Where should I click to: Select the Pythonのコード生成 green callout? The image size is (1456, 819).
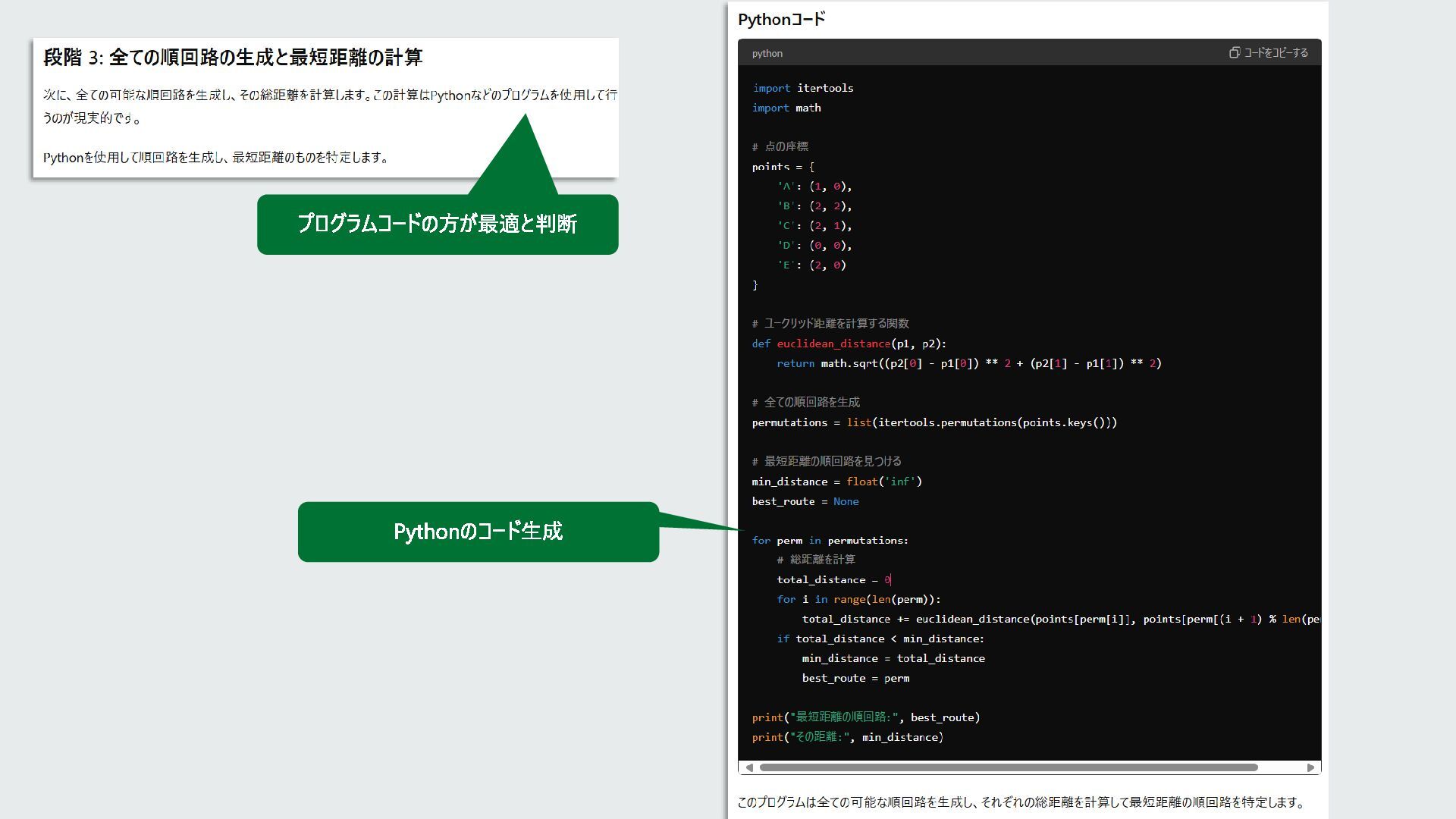point(478,532)
